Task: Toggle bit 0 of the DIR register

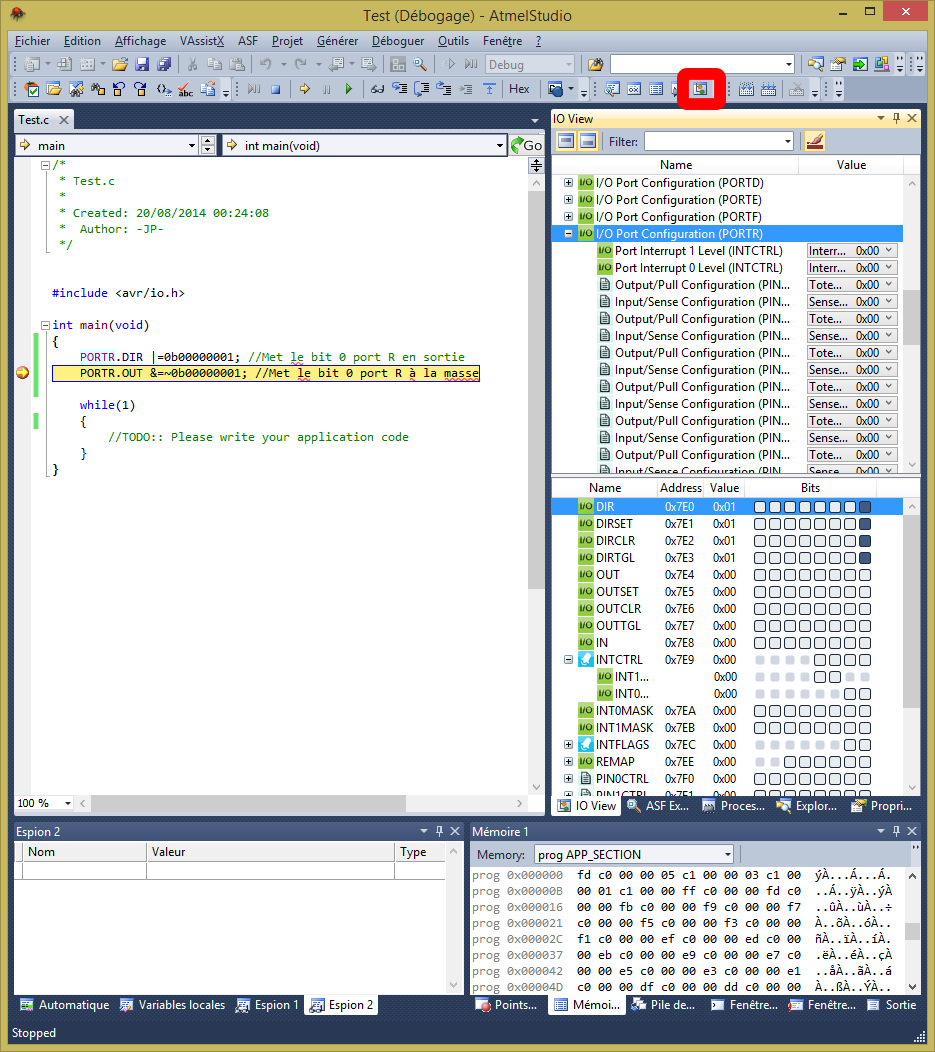Action: point(865,507)
